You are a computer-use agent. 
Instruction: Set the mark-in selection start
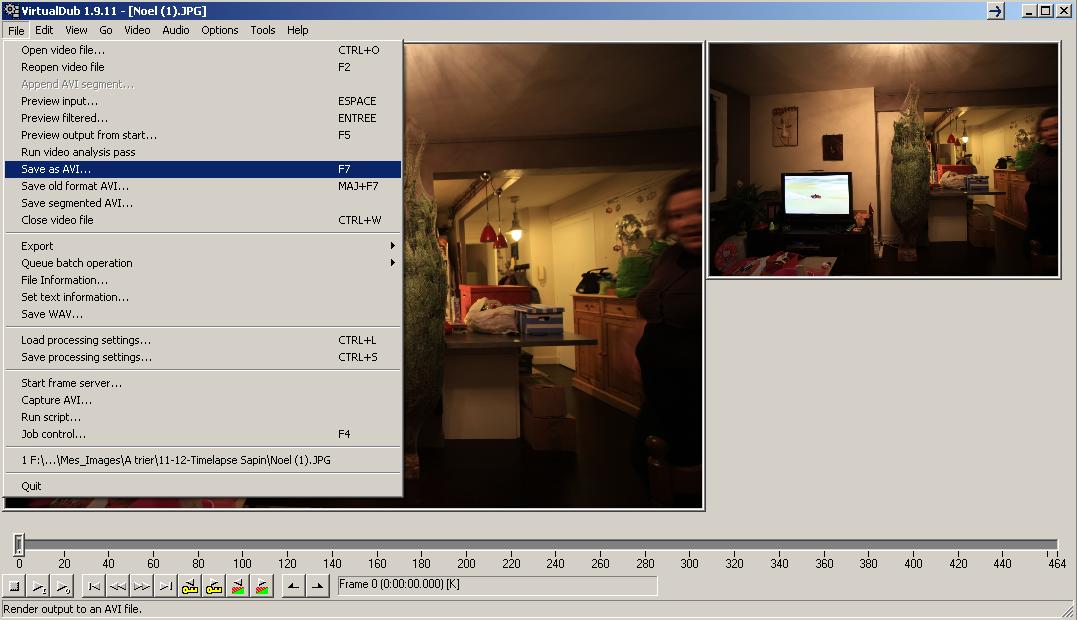pyautogui.click(x=293, y=586)
